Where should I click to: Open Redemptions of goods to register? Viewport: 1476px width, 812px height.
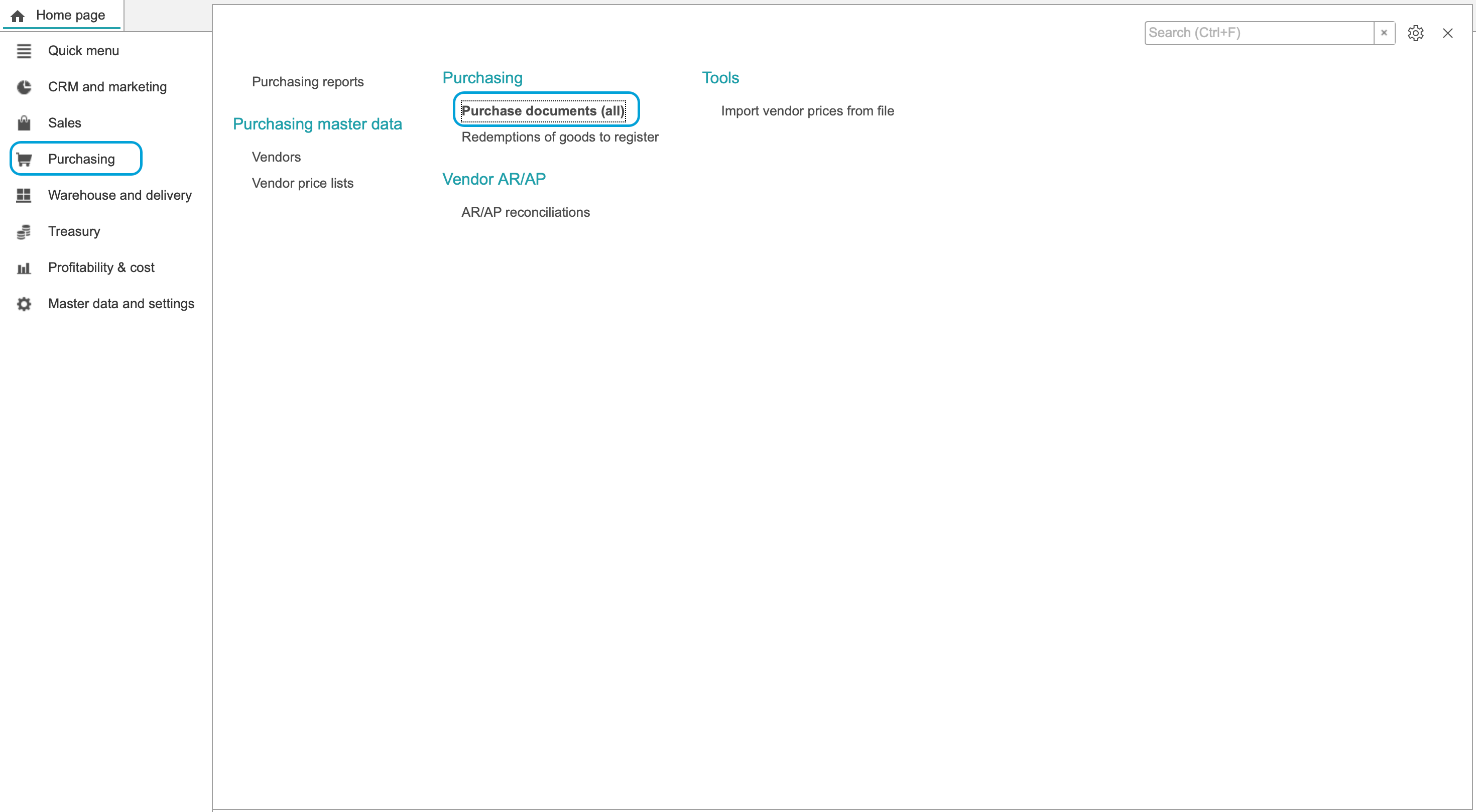point(560,137)
